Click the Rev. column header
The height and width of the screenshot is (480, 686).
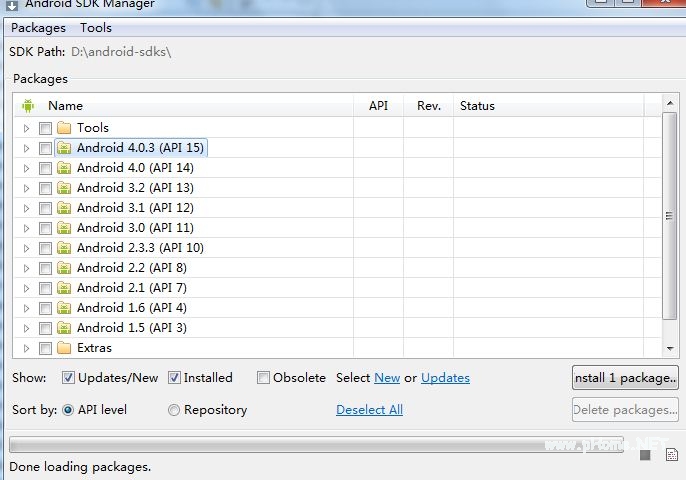point(429,106)
